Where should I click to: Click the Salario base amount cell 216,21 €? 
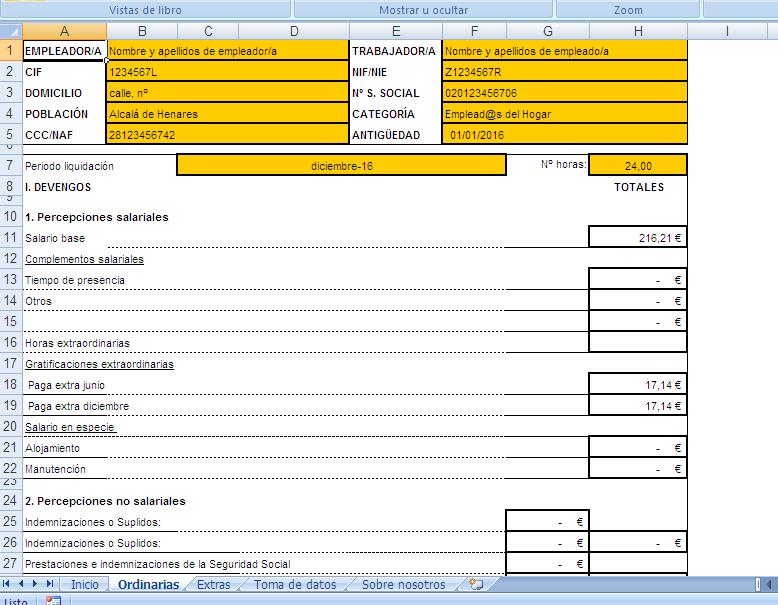coord(637,237)
